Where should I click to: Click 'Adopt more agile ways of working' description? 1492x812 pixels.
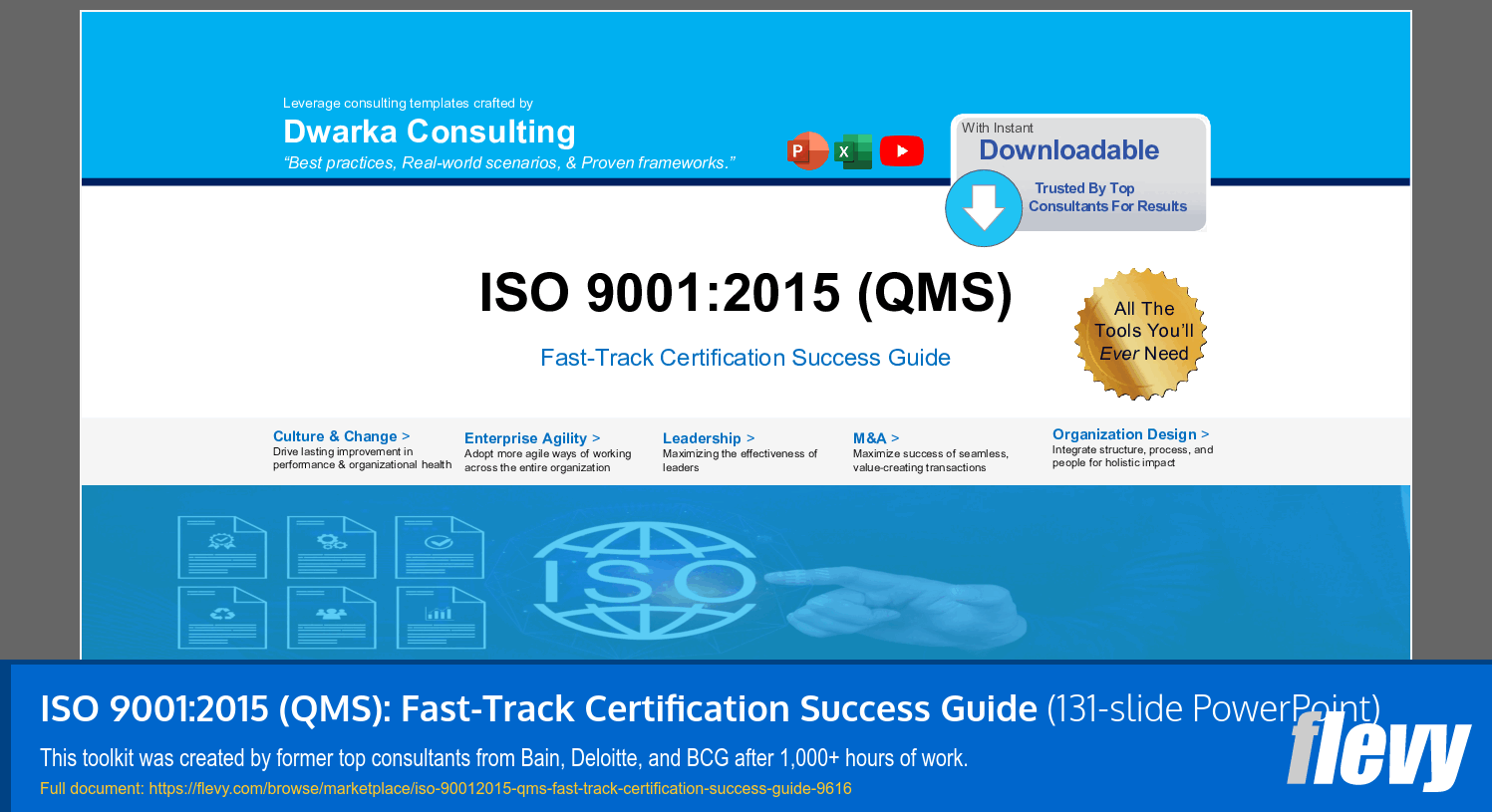[x=547, y=460]
